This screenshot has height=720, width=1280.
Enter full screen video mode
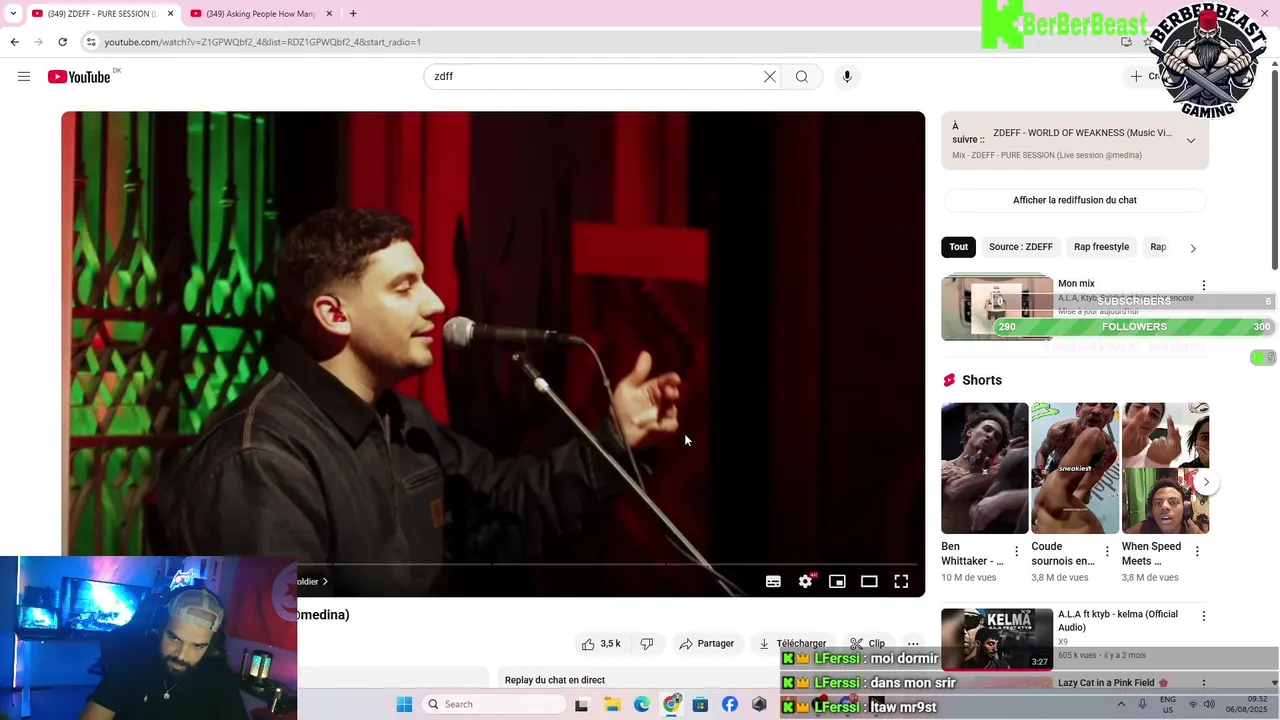point(901,581)
